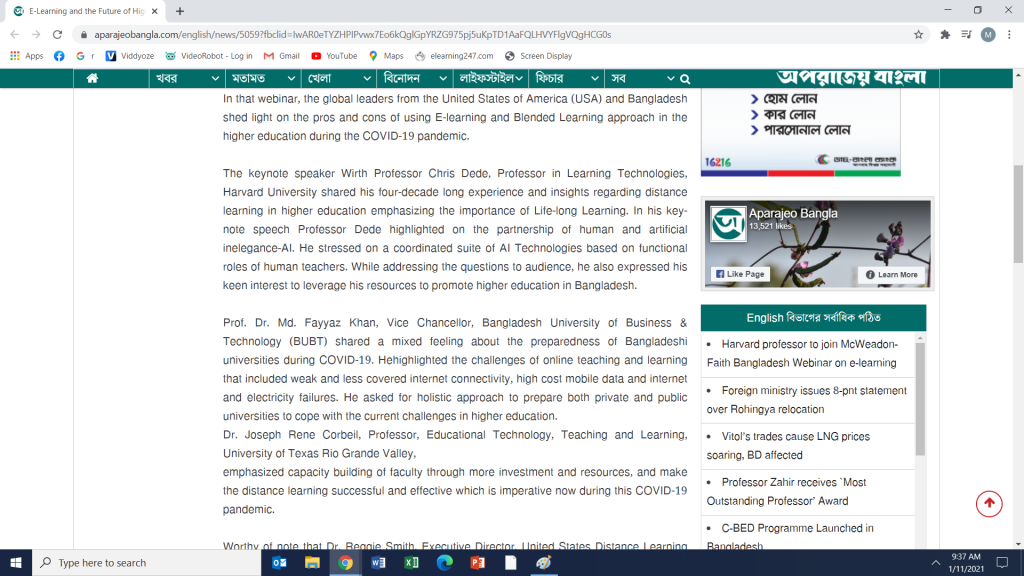Open PowerPoint from the taskbar

pos(477,562)
